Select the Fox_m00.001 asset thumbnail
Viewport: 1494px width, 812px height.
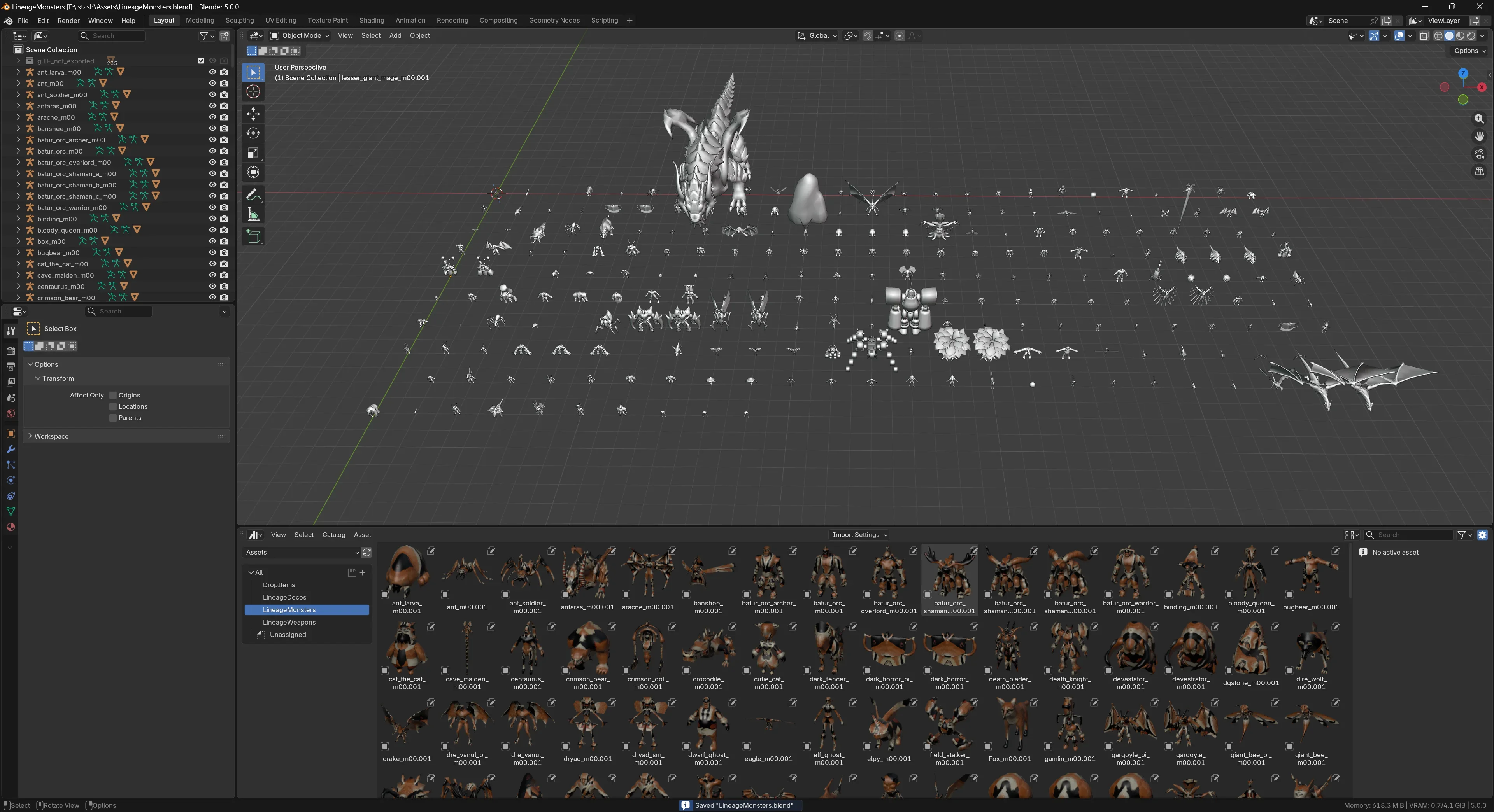point(1010,731)
